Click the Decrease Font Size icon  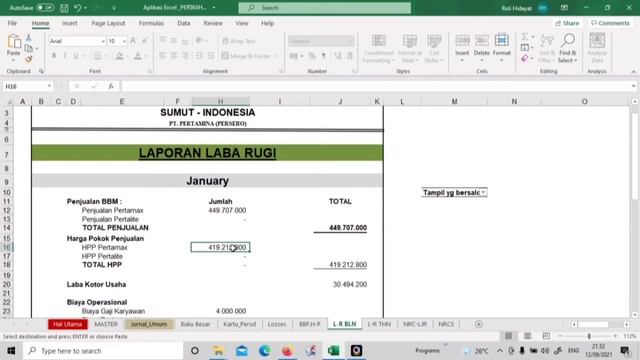tap(144, 41)
